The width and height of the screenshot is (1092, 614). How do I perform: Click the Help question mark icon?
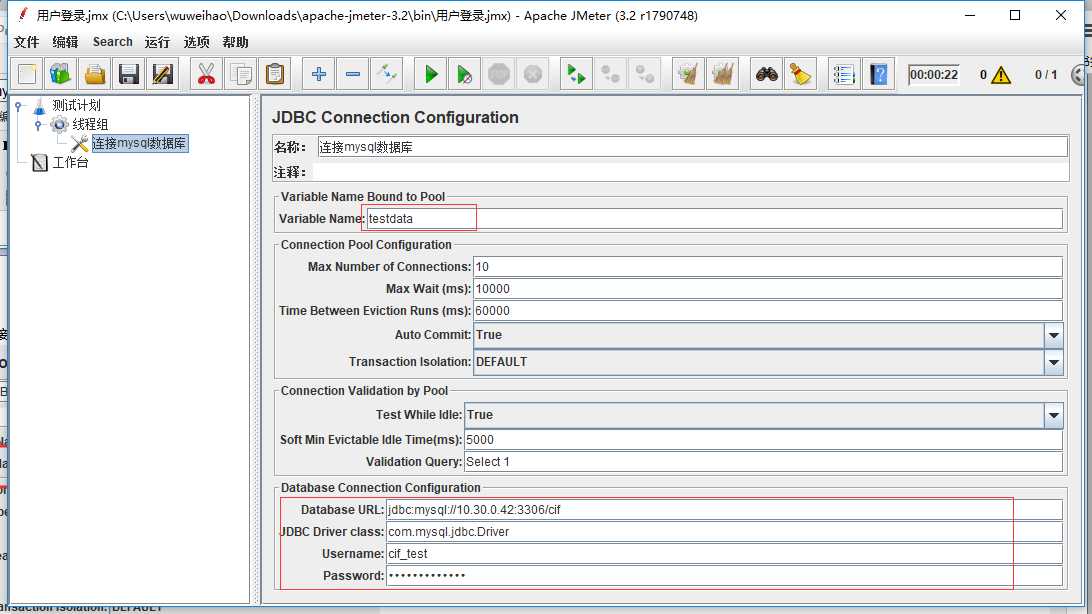point(878,74)
